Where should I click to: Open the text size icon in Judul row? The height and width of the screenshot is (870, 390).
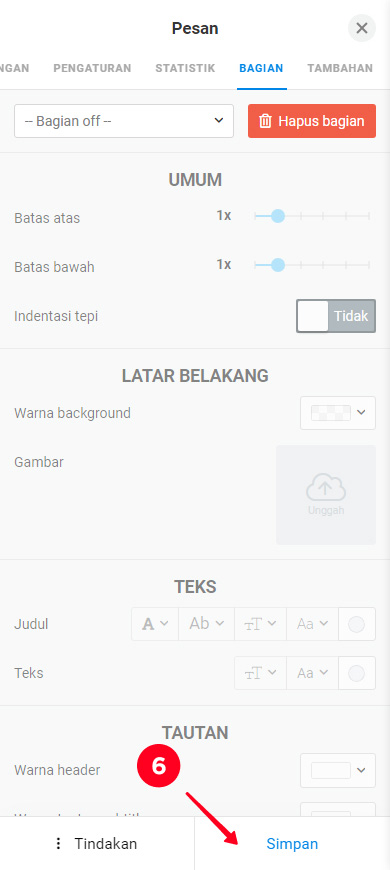(x=260, y=624)
